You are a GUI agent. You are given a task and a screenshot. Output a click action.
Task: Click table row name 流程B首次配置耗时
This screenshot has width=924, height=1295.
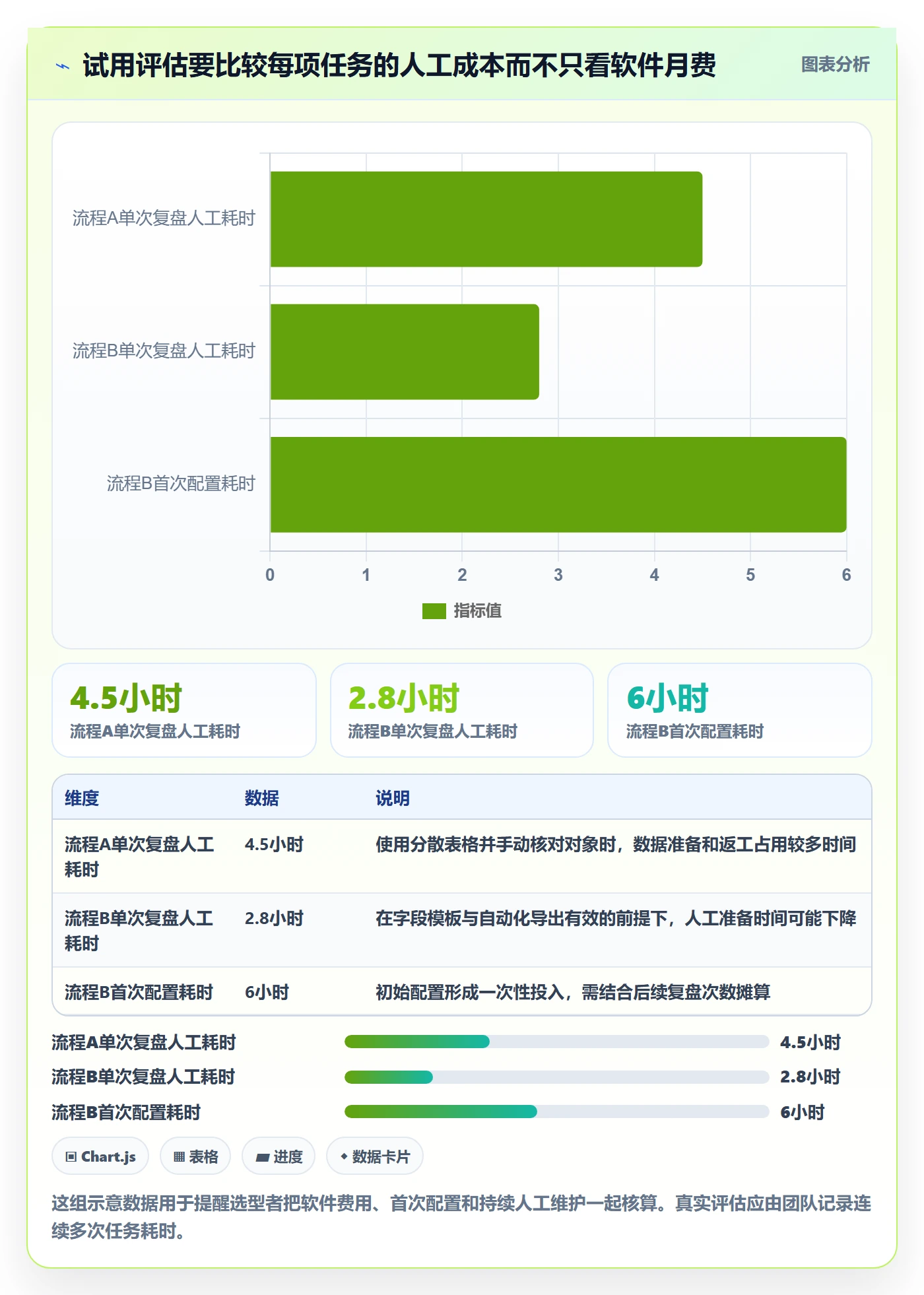(139, 992)
